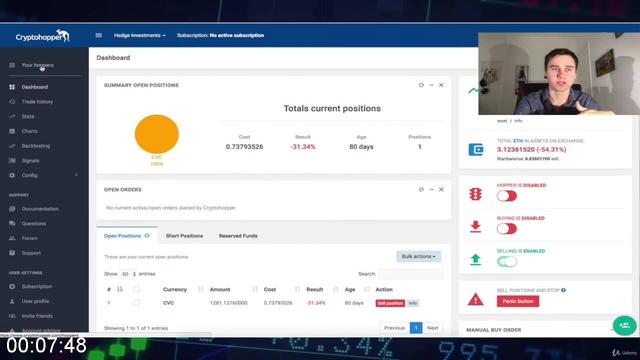Screen dimensions: 640x360
Task: Click the positions Search field
Action: 411,274
